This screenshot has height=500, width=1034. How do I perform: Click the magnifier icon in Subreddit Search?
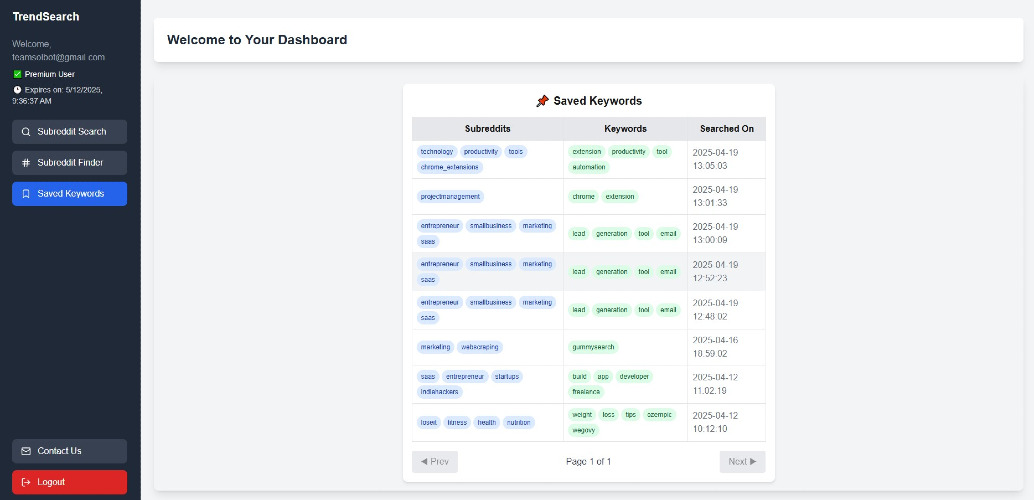[x=26, y=132]
